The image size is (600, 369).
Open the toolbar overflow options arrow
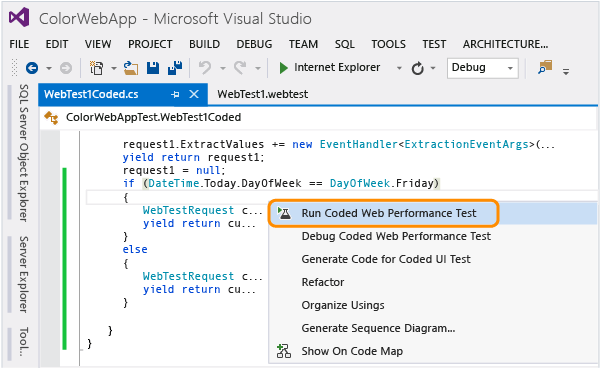[566, 71]
